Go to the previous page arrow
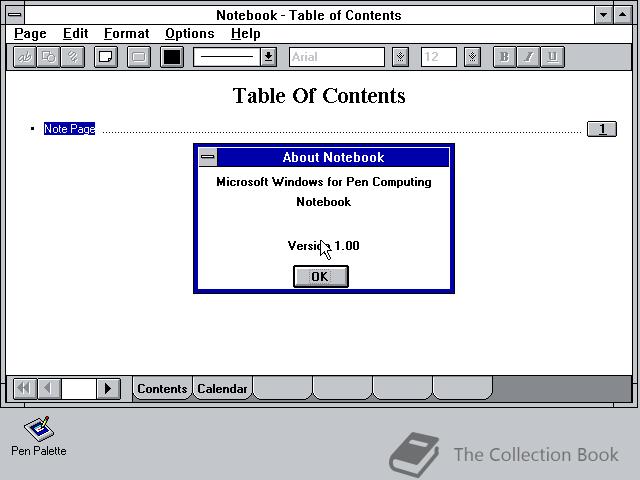The width and height of the screenshot is (640, 480). tap(49, 388)
